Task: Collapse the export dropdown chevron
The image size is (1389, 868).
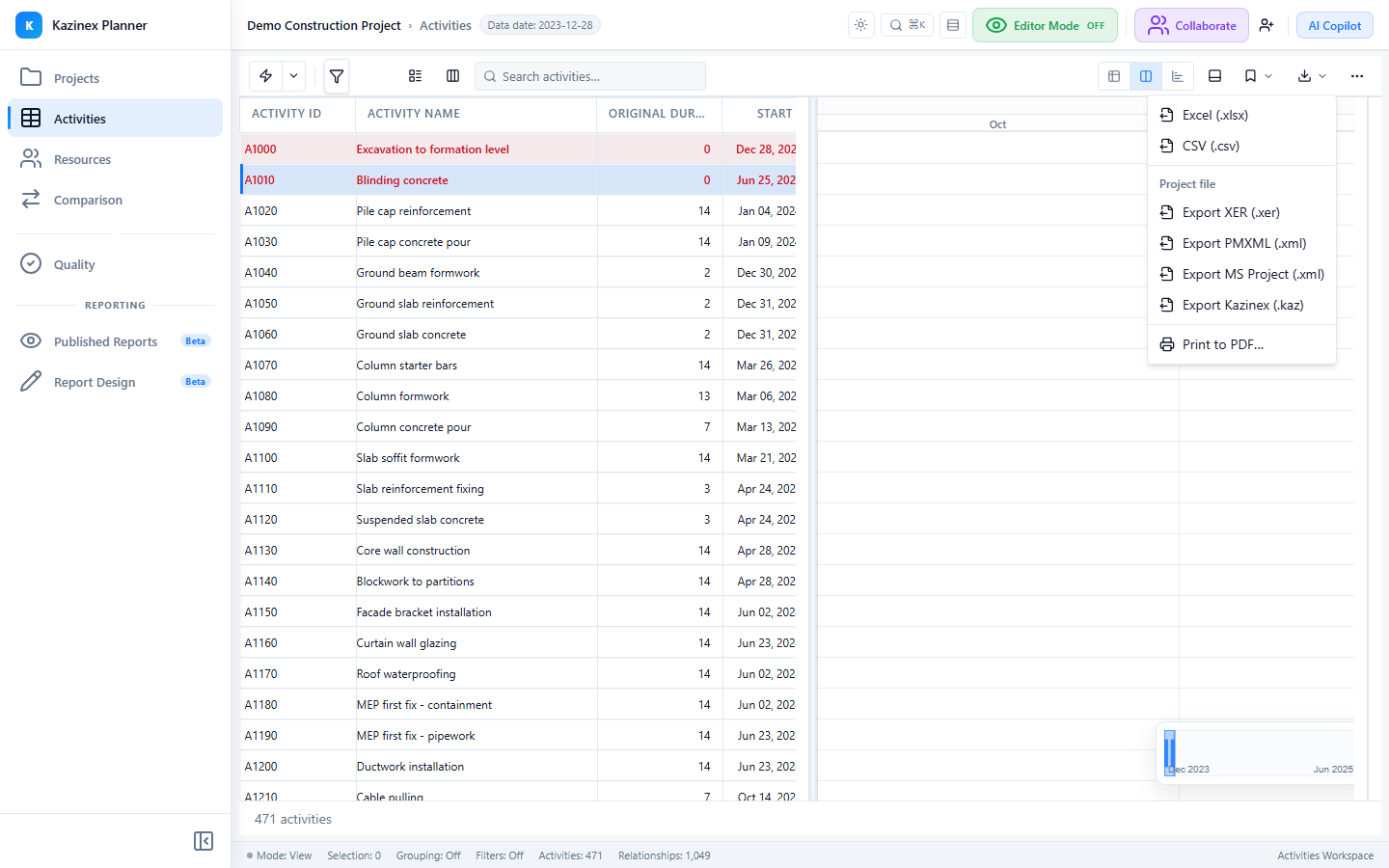Action: pos(1322,76)
